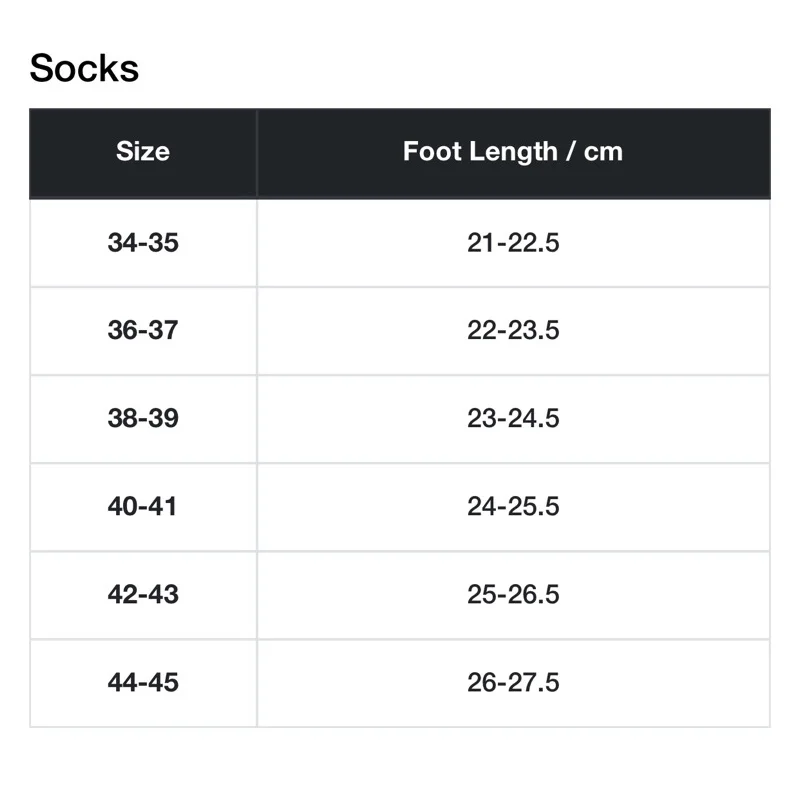
Task: Select the 38-39 size cell
Action: [x=143, y=418]
